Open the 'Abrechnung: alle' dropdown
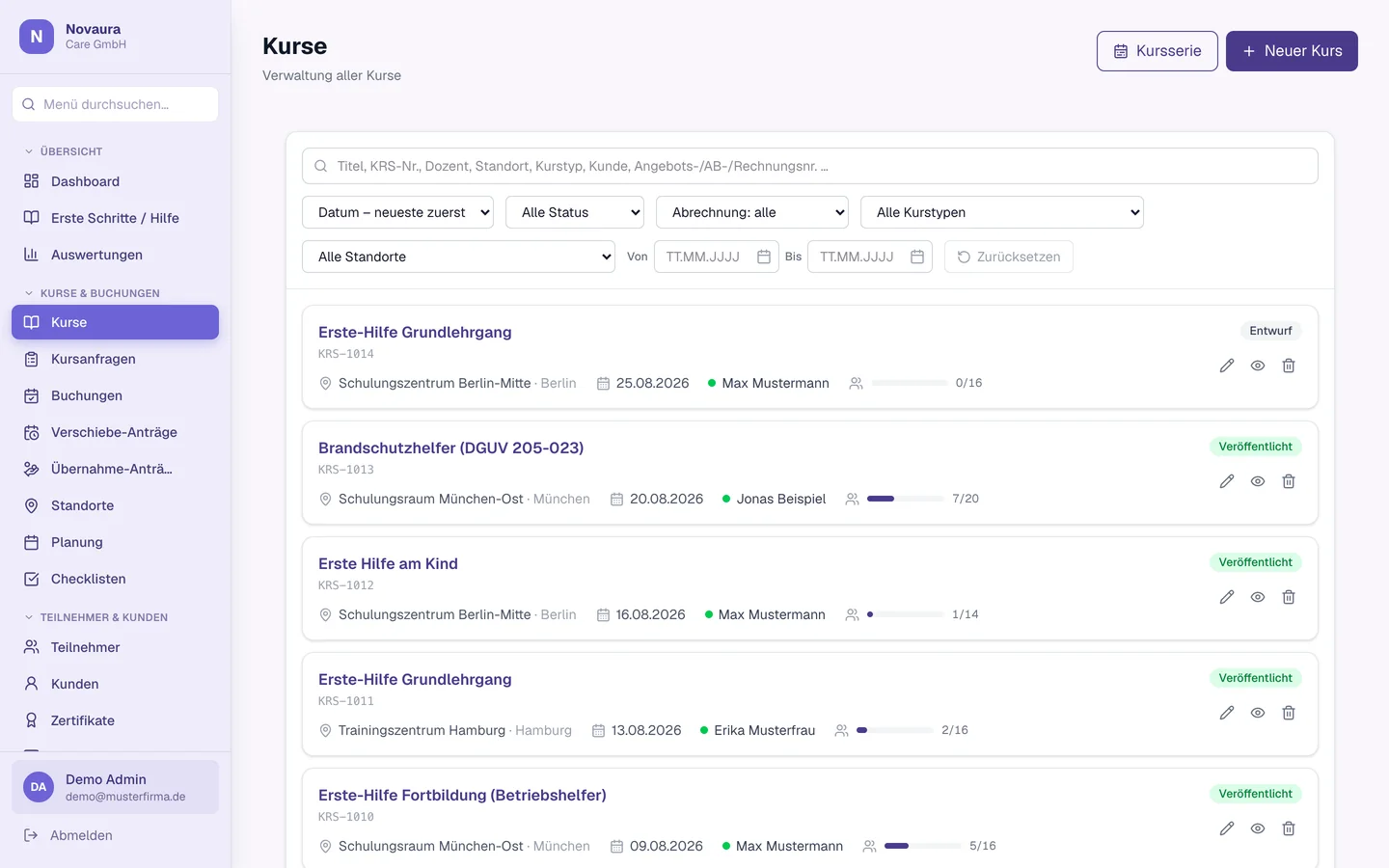This screenshot has height=868, width=1389. (x=752, y=212)
